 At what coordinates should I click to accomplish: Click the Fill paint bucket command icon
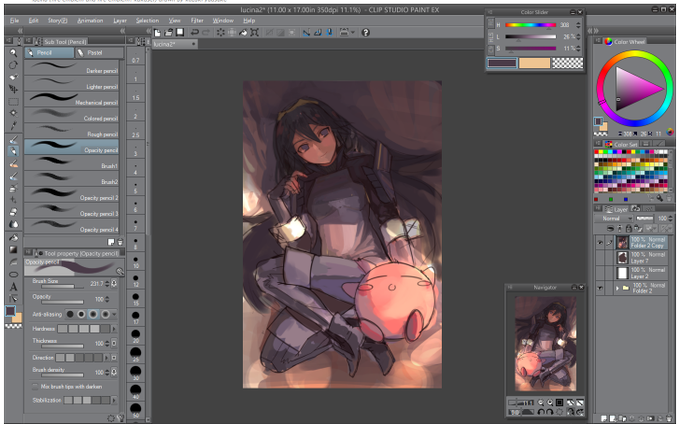243,33
